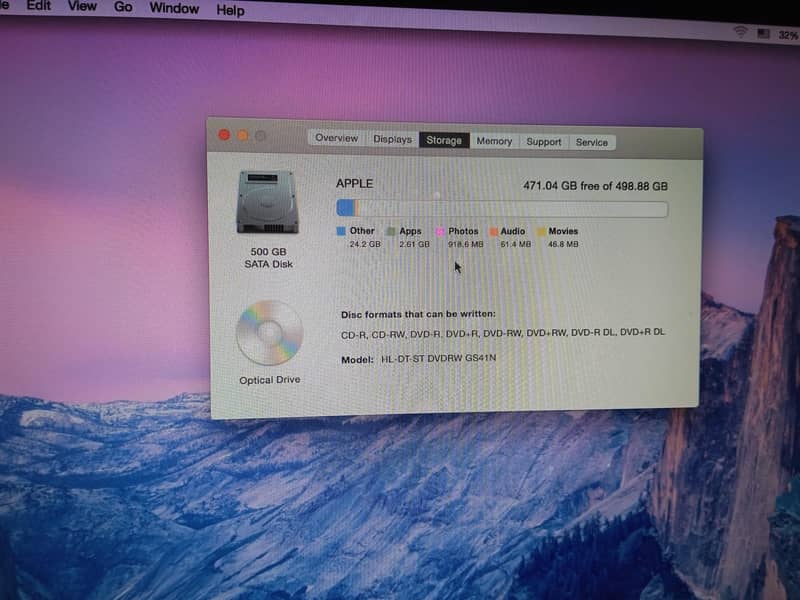This screenshot has width=800, height=600.
Task: Click the Audio "61.4 MB" value
Action: coord(515,244)
